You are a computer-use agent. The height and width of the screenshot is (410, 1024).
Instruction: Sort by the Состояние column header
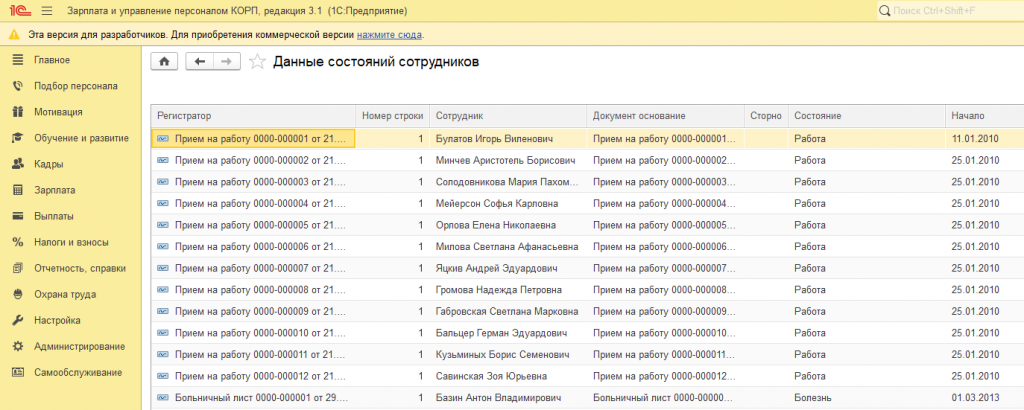pos(867,116)
